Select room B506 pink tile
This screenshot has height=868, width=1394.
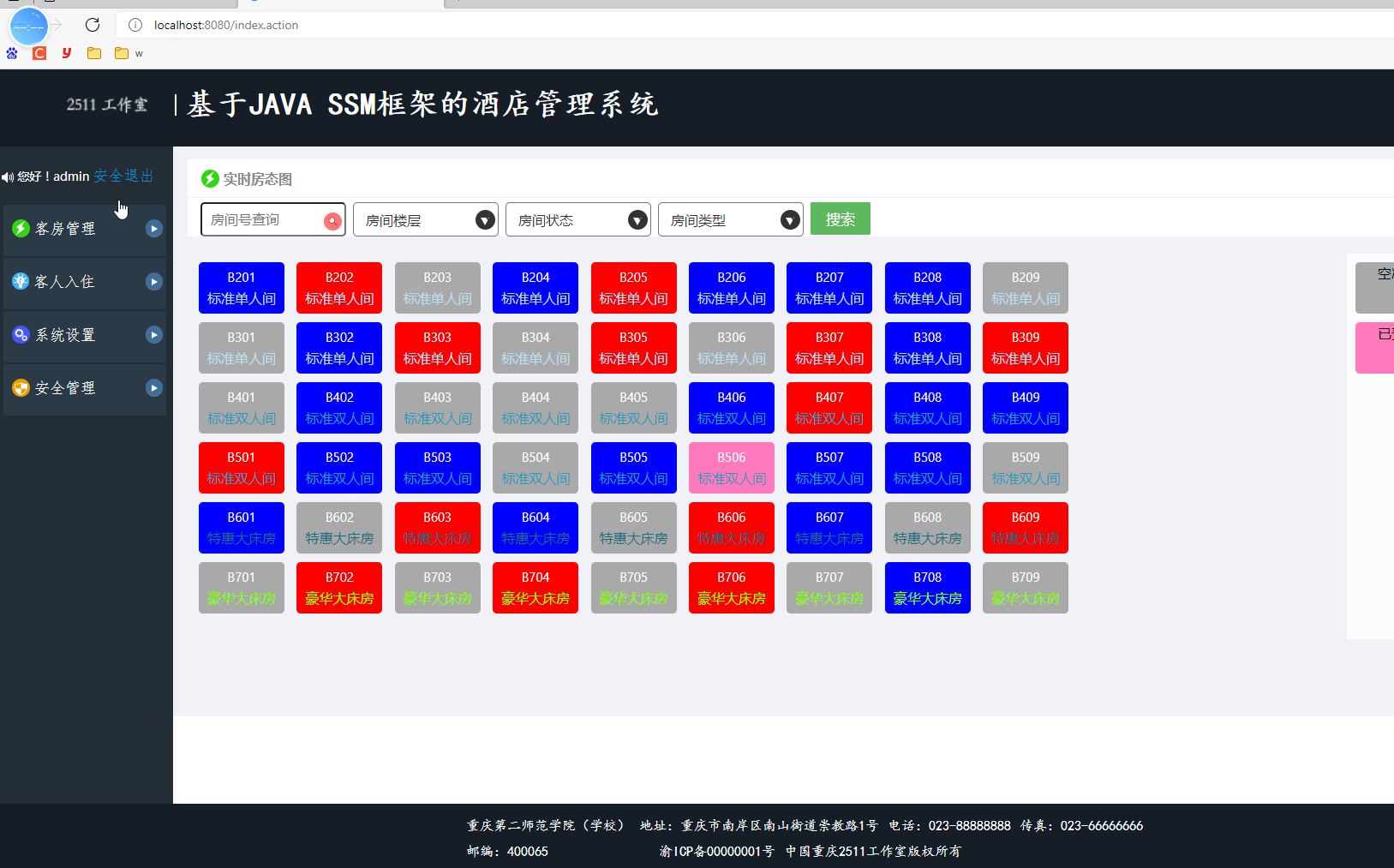[732, 468]
